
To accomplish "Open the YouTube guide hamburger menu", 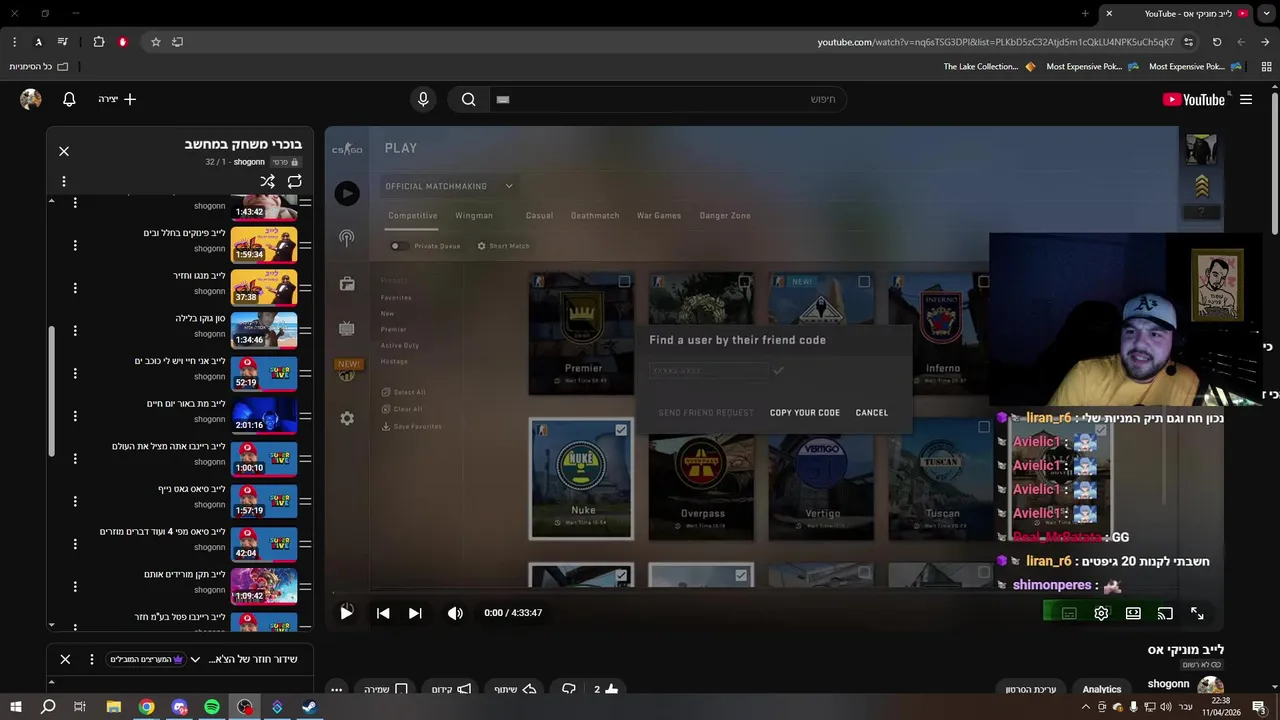I will 1246,99.
